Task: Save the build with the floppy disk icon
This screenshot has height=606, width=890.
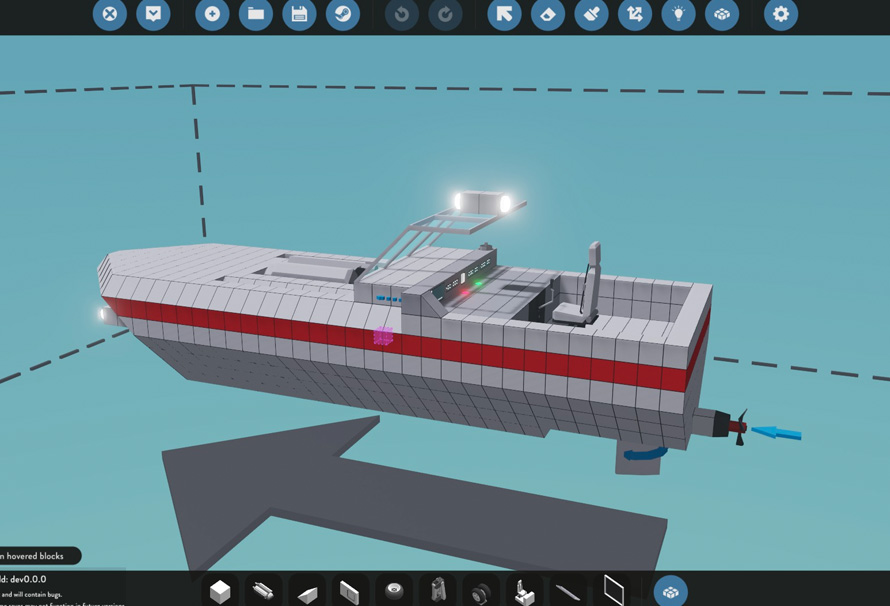Action: tap(299, 14)
